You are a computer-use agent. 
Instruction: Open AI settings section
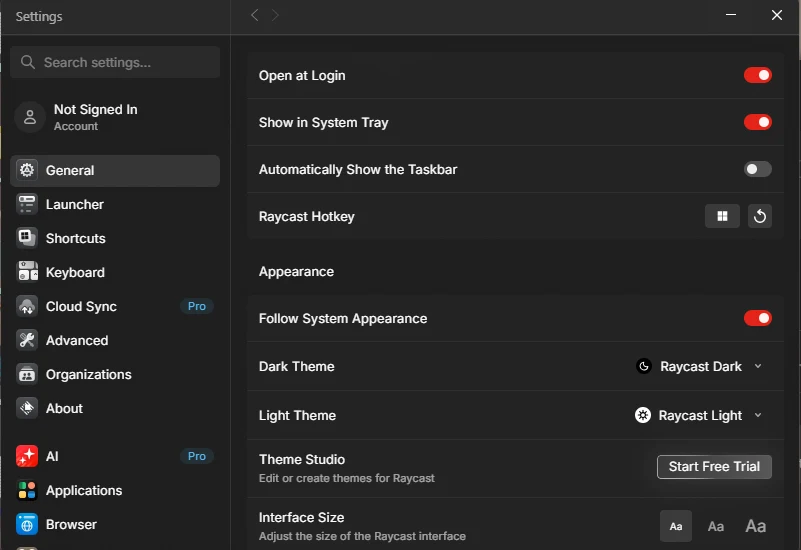[115, 456]
